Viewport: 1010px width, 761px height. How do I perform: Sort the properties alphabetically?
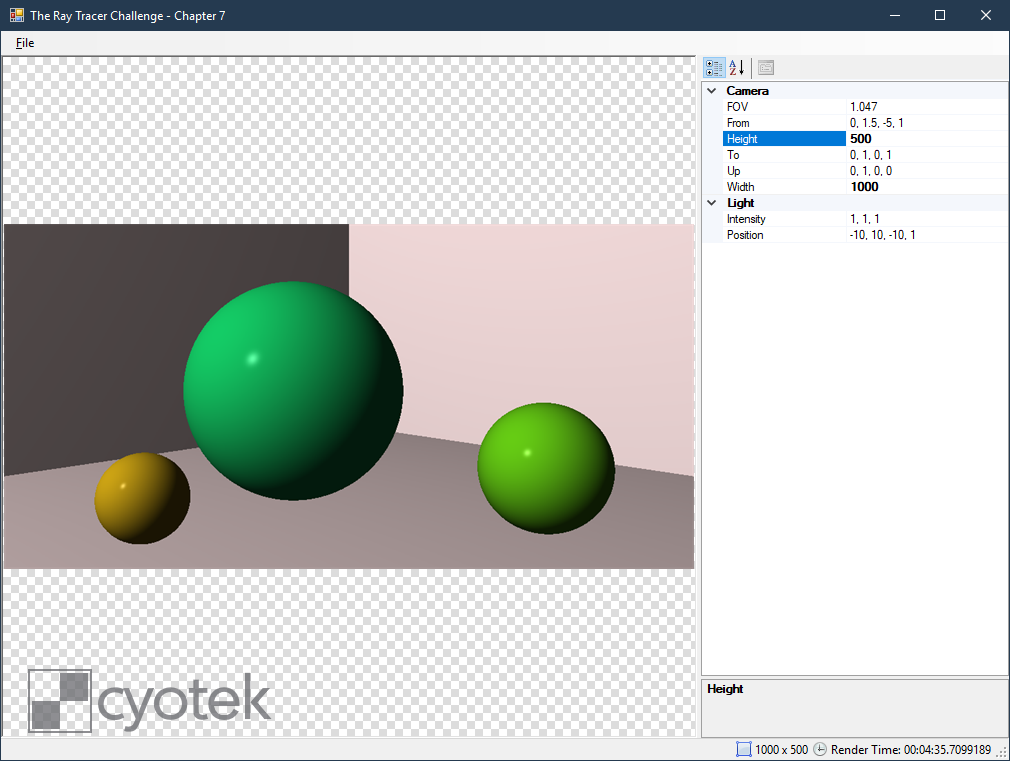[735, 67]
